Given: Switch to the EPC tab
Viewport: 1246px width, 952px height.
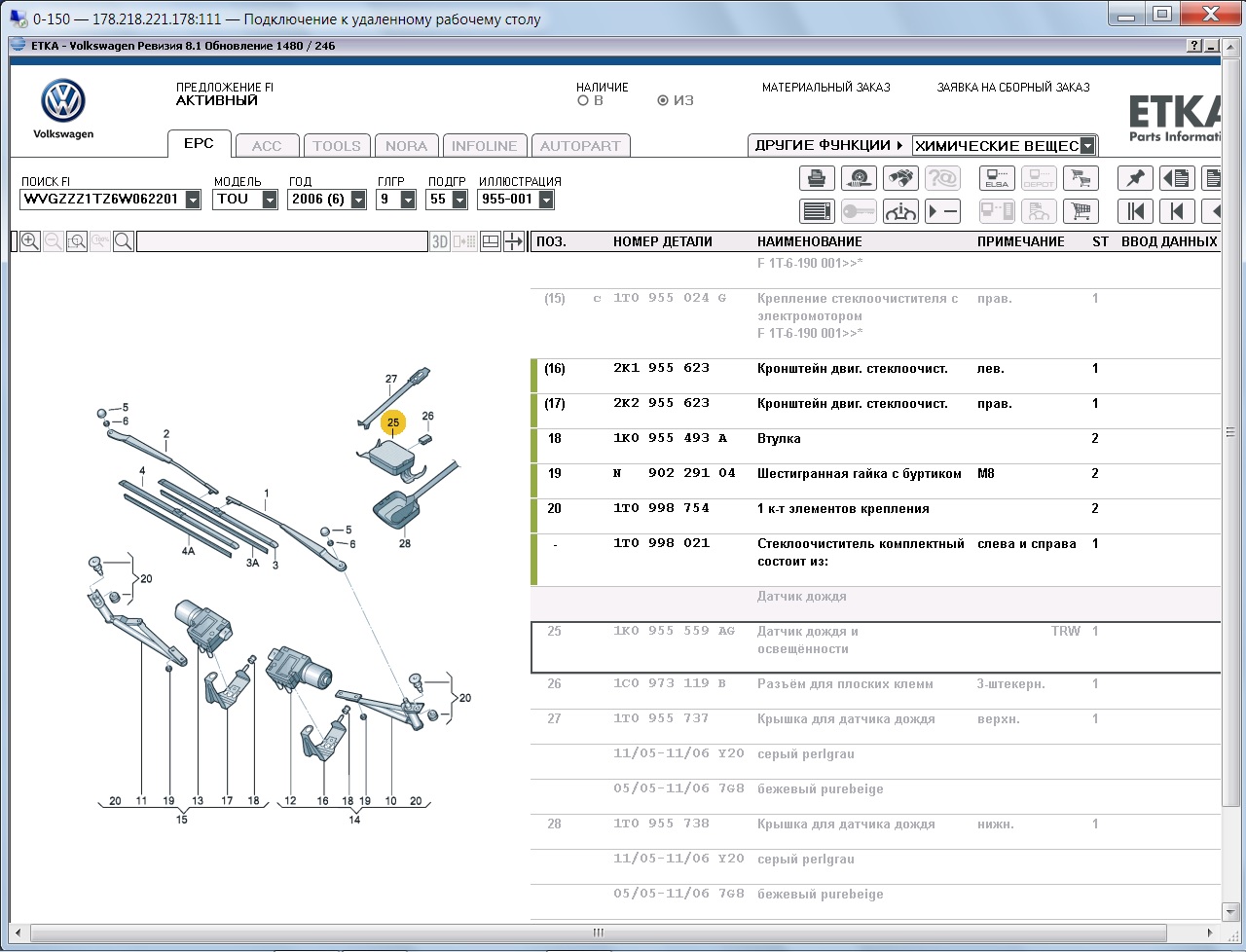Looking at the screenshot, I should point(199,143).
